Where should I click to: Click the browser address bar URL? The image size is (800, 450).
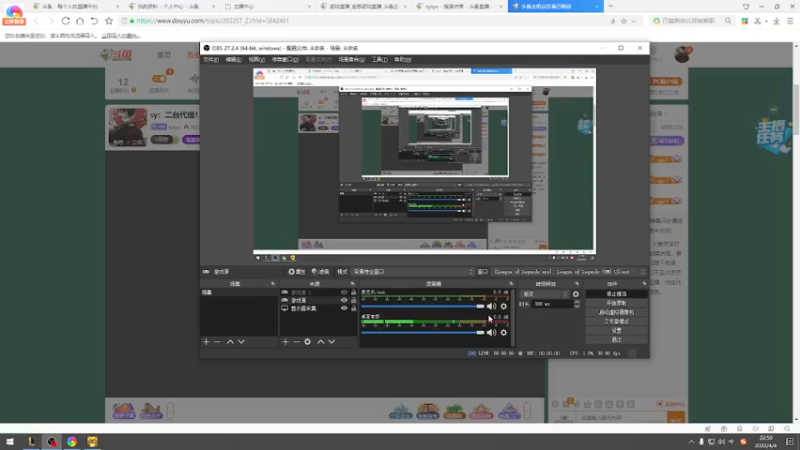(x=212, y=21)
